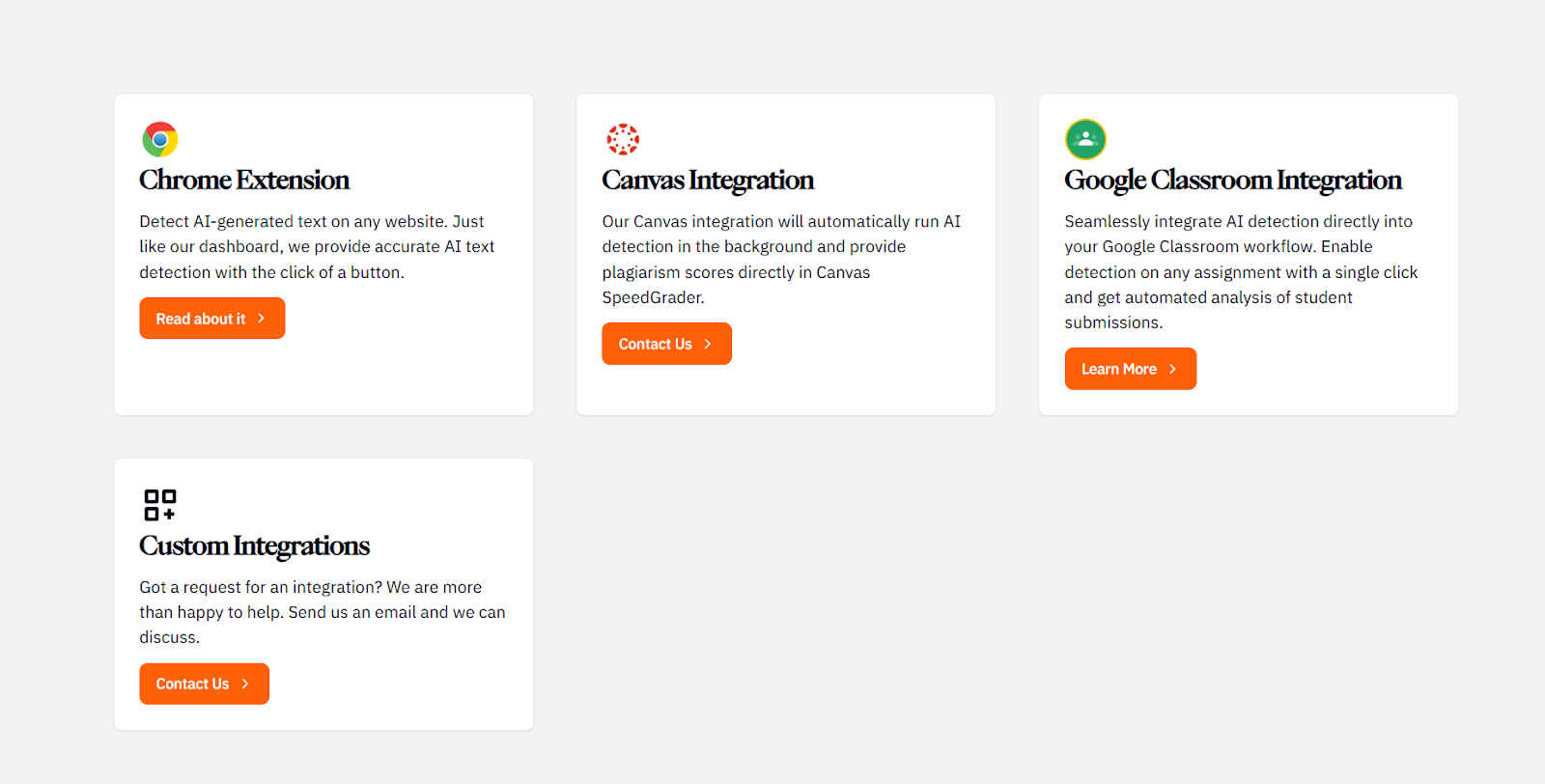Click the Chrome logo icon
This screenshot has height=784, width=1545.
click(x=160, y=139)
